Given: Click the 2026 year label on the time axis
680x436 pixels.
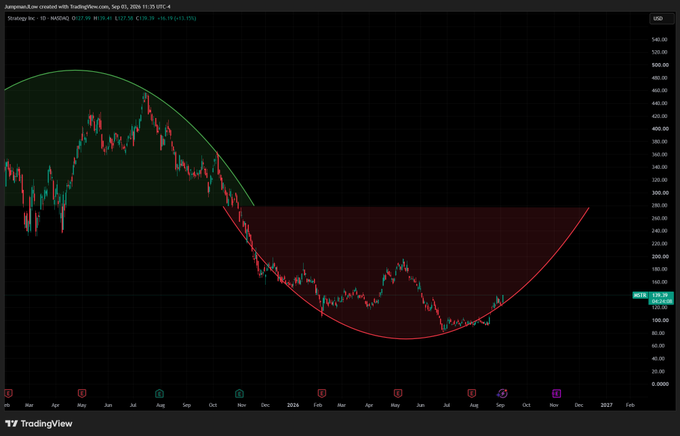Looking at the screenshot, I should tap(293, 405).
